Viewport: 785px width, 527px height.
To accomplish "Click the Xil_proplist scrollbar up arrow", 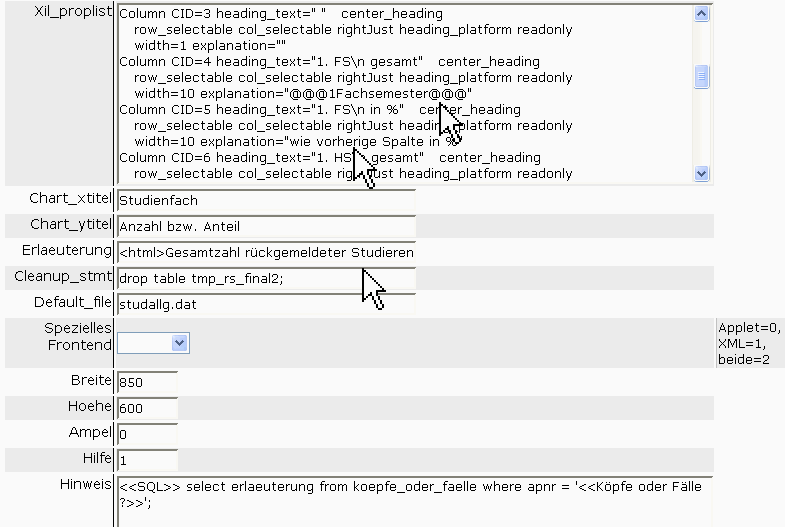I will pyautogui.click(x=701, y=14).
